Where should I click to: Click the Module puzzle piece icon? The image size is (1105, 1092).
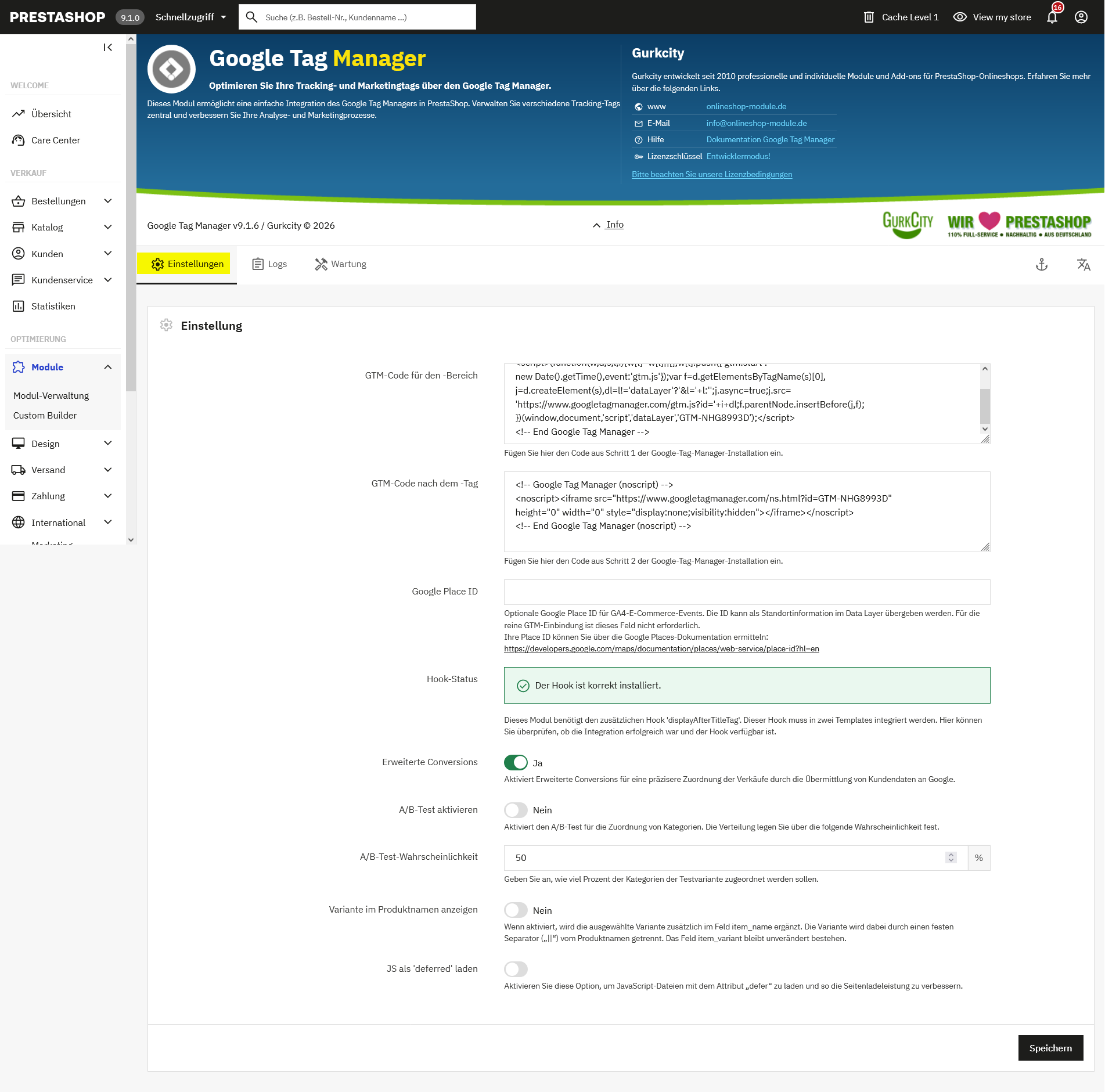coord(19,367)
